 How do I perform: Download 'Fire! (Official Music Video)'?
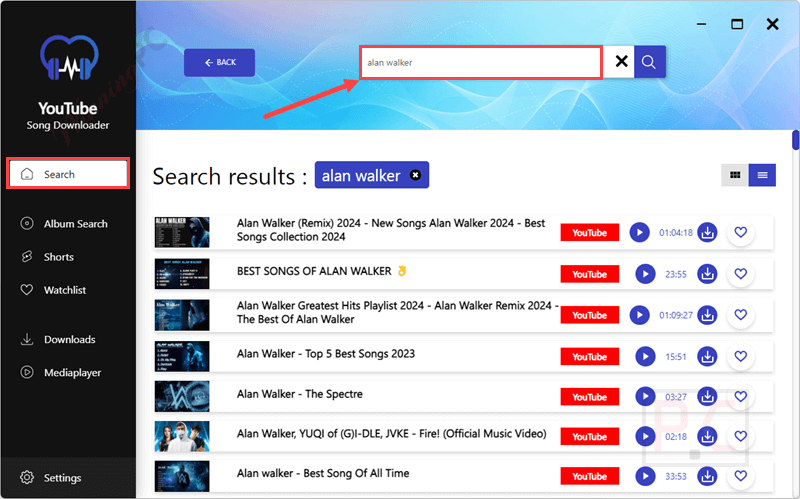[x=707, y=437]
